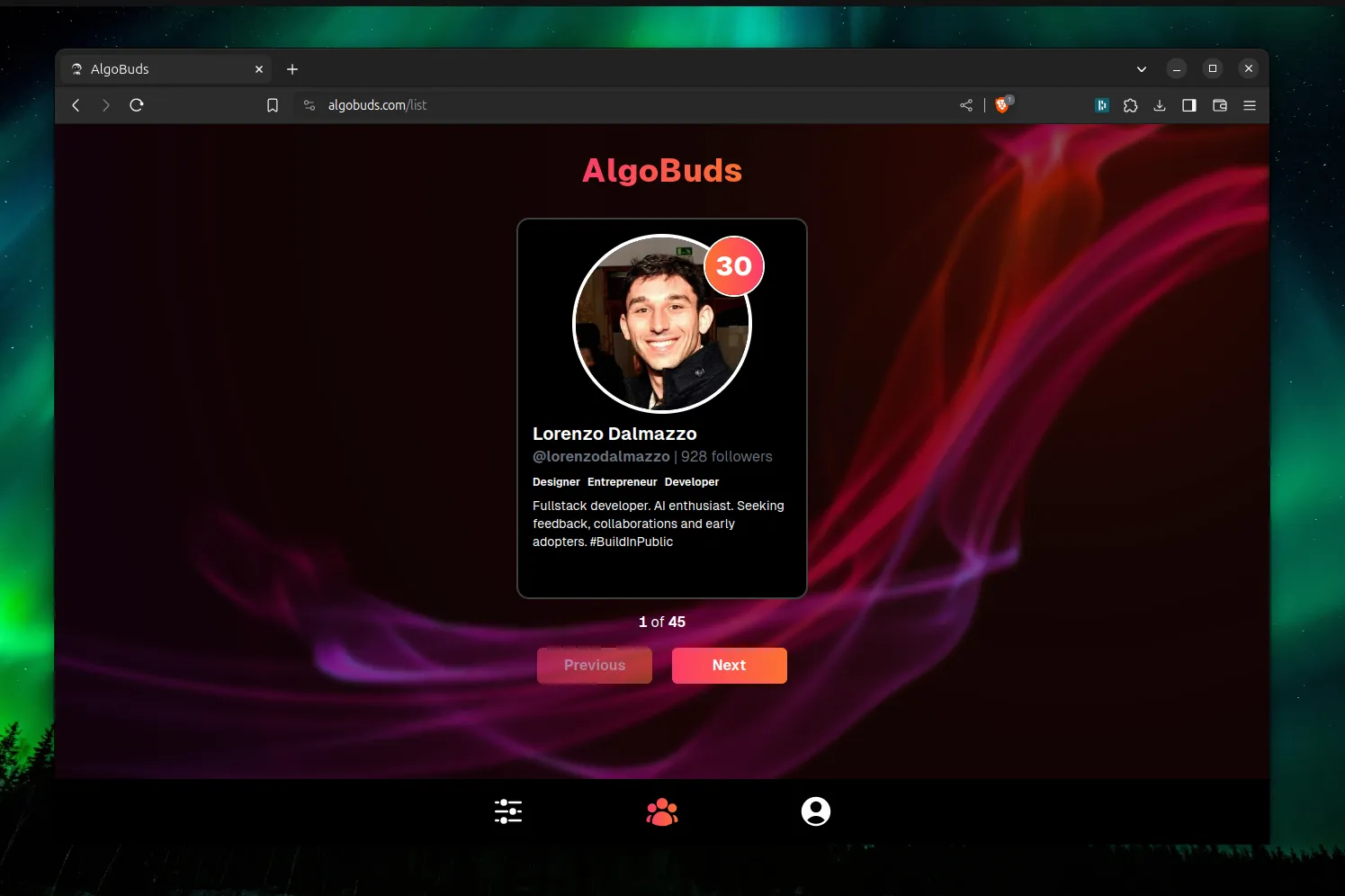The height and width of the screenshot is (896, 1345).
Task: Click the share icon in address bar
Action: (x=966, y=105)
